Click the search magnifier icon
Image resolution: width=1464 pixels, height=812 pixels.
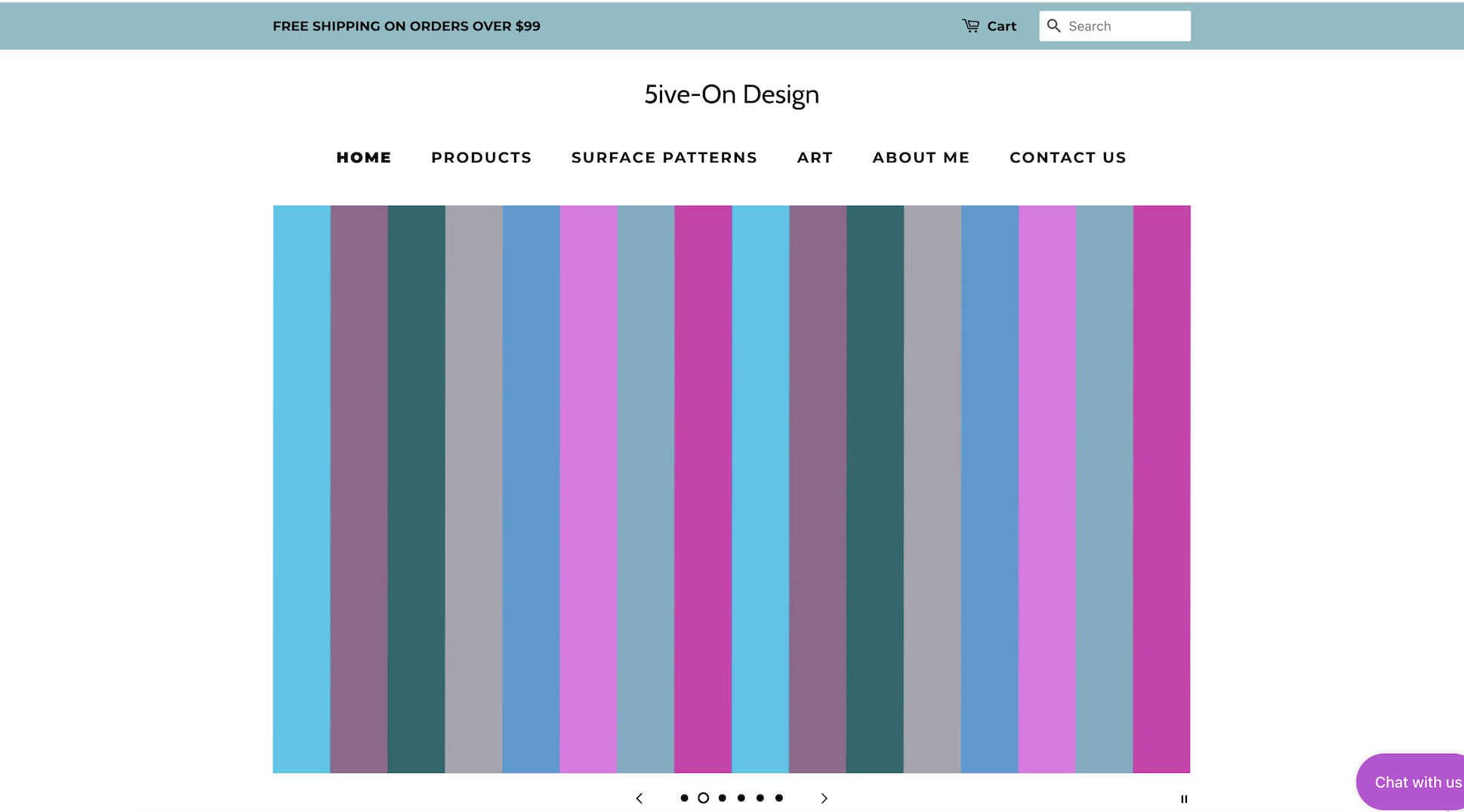(1054, 26)
